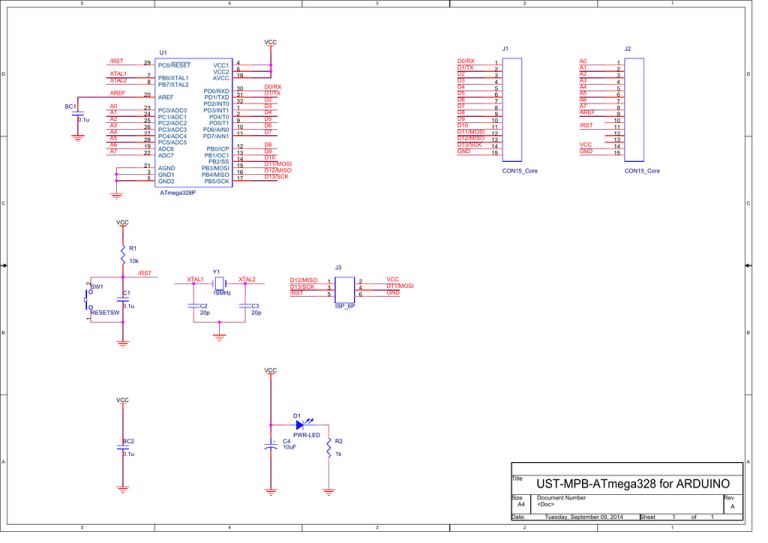
Task: Select the J3 ISP header box
Action: pos(345,290)
